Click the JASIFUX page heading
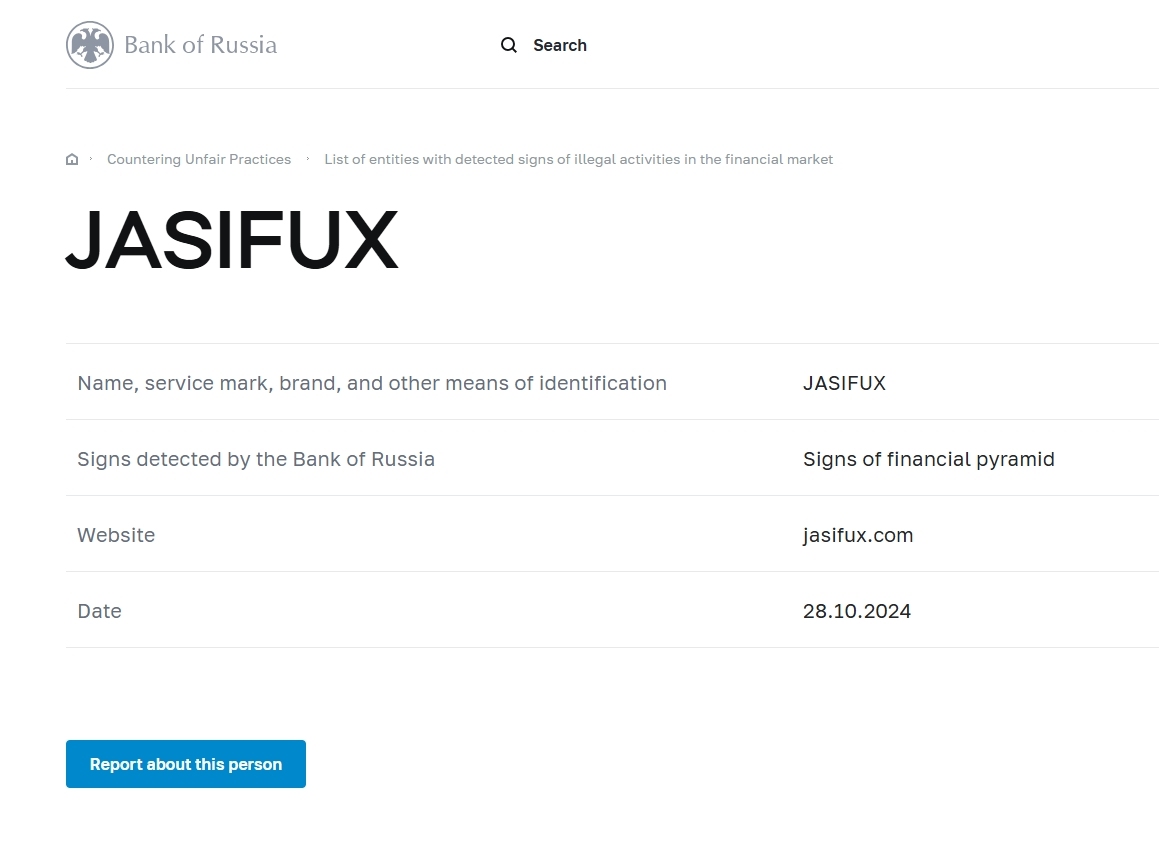This screenshot has width=1159, height=846. 232,239
